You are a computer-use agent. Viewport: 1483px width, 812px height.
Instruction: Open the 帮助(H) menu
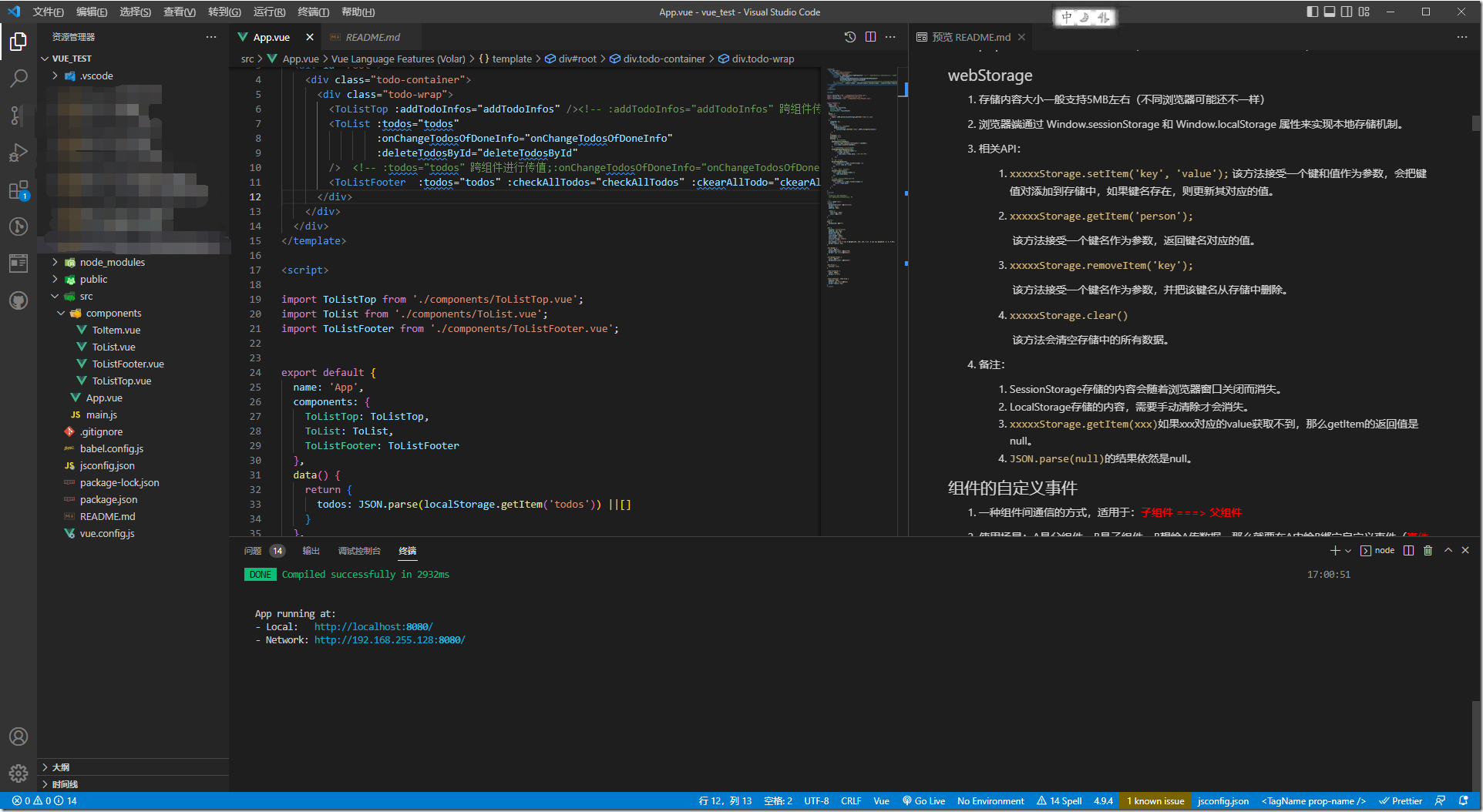[358, 12]
